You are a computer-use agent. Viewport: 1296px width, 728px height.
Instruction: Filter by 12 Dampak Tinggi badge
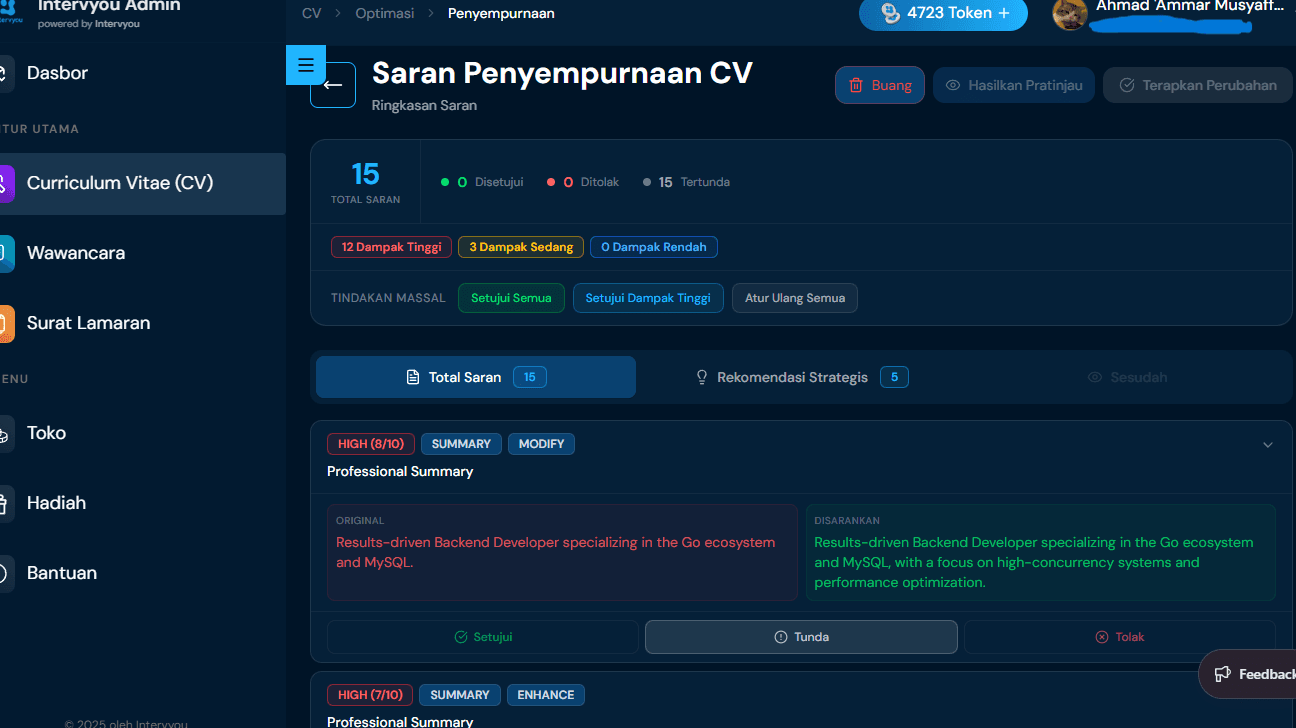tap(391, 247)
